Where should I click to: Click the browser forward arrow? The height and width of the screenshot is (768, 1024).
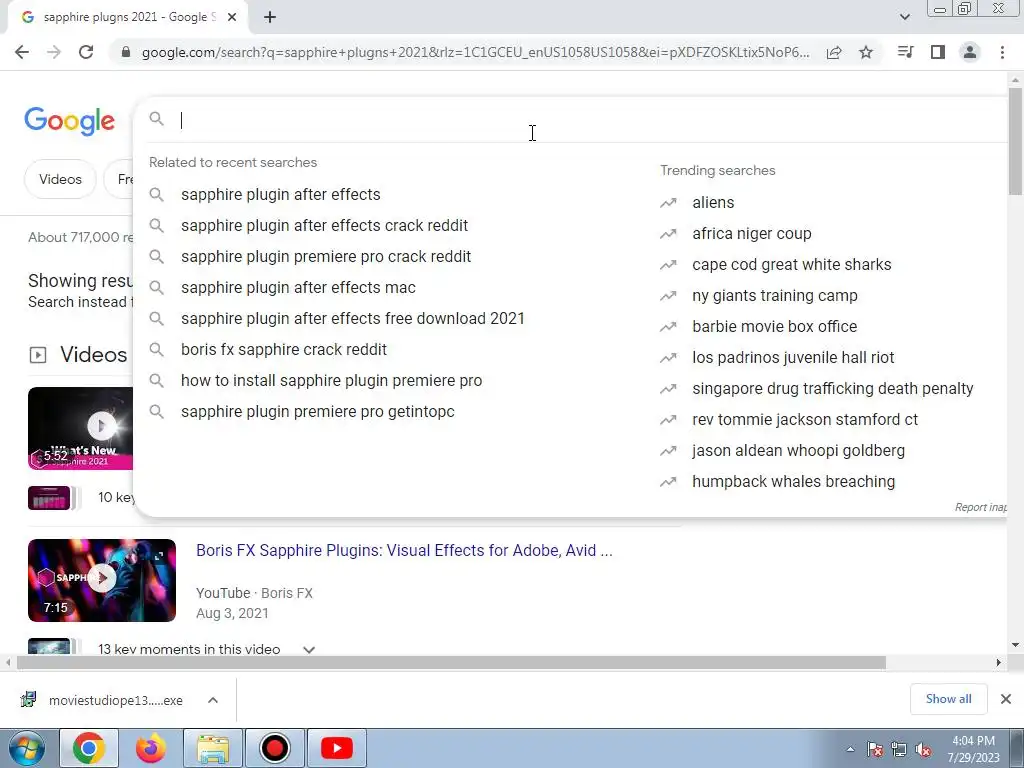54,52
